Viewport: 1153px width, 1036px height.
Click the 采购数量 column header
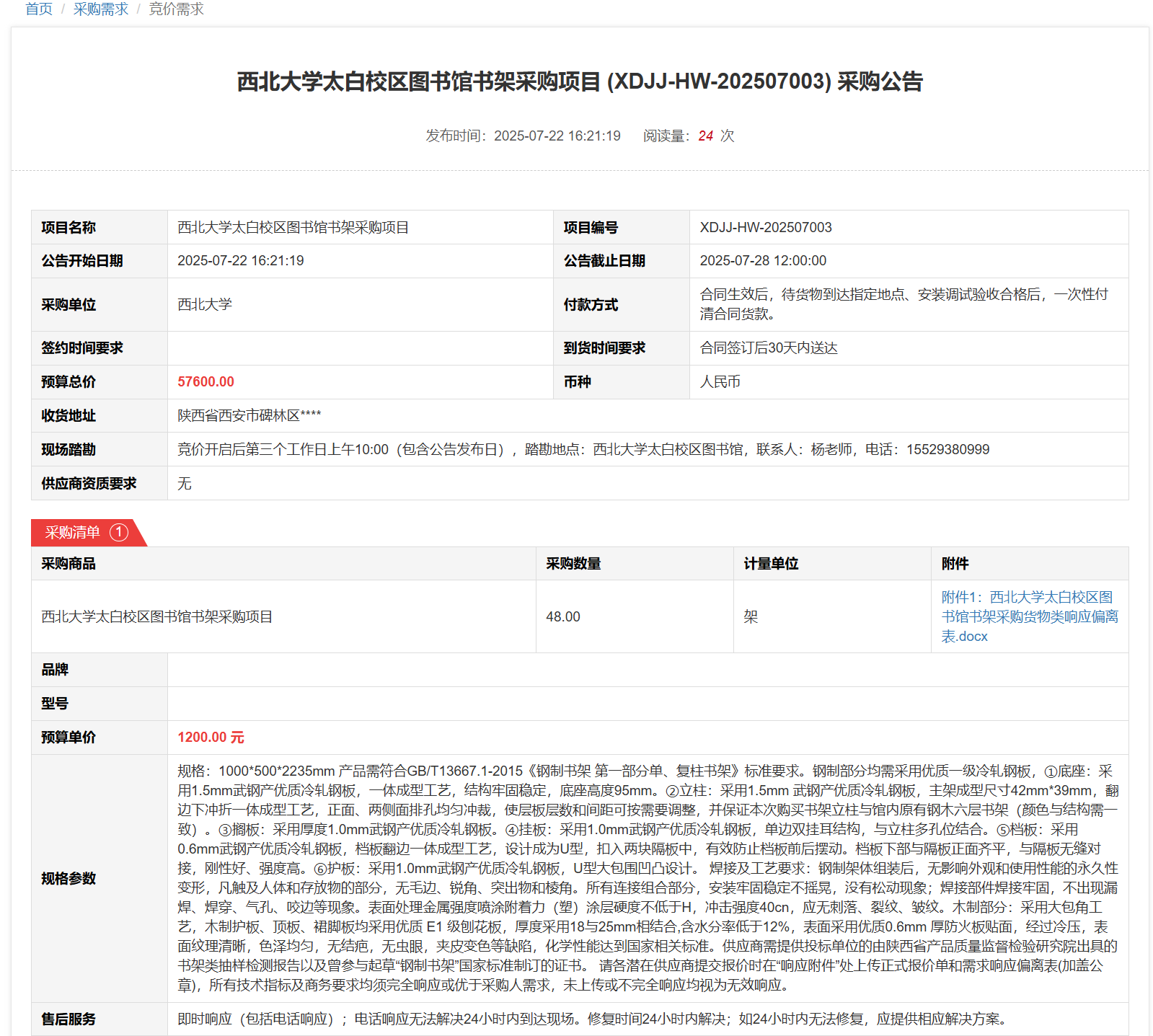point(573,564)
